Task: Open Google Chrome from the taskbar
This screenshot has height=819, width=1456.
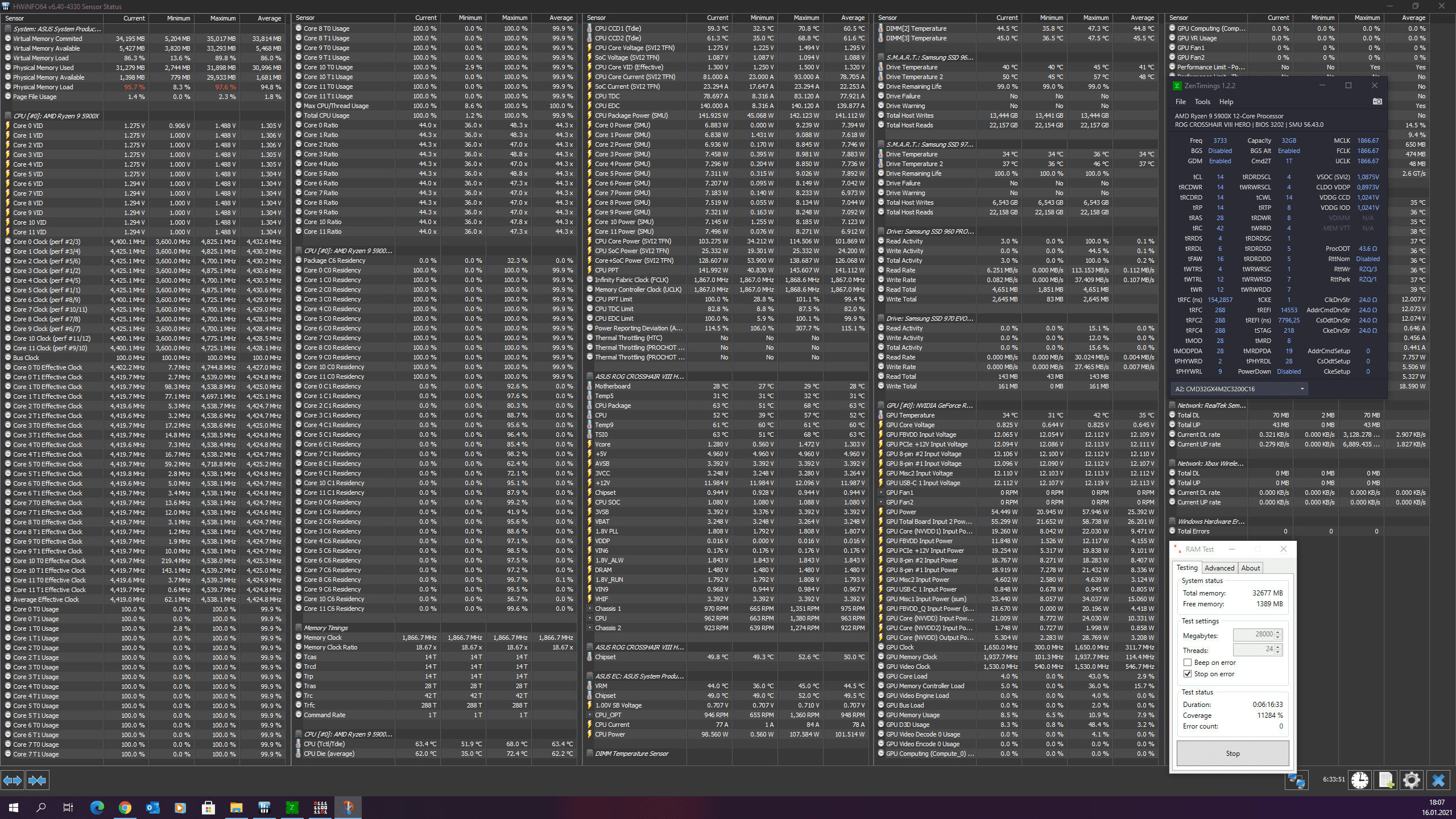Action: pos(125,807)
